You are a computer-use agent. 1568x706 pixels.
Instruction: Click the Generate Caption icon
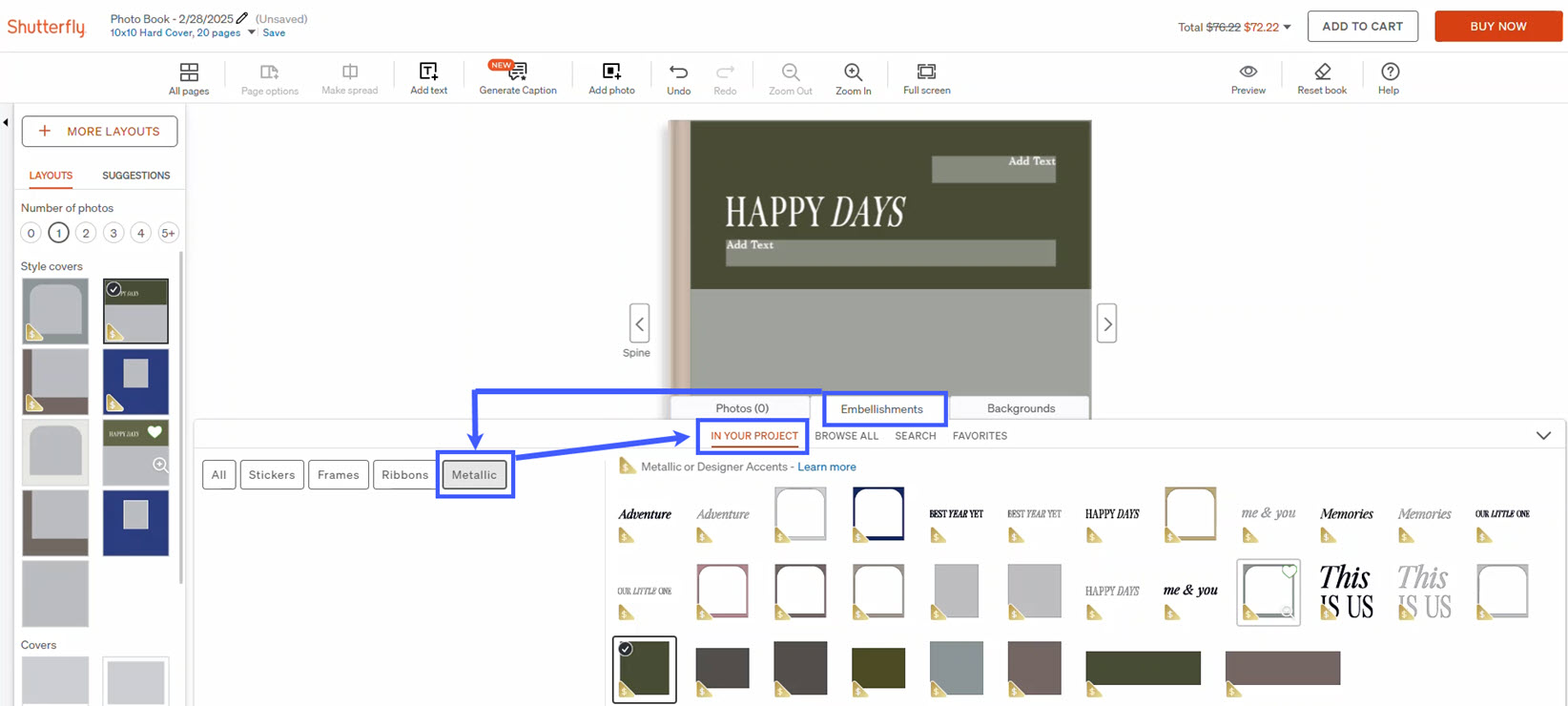[518, 73]
